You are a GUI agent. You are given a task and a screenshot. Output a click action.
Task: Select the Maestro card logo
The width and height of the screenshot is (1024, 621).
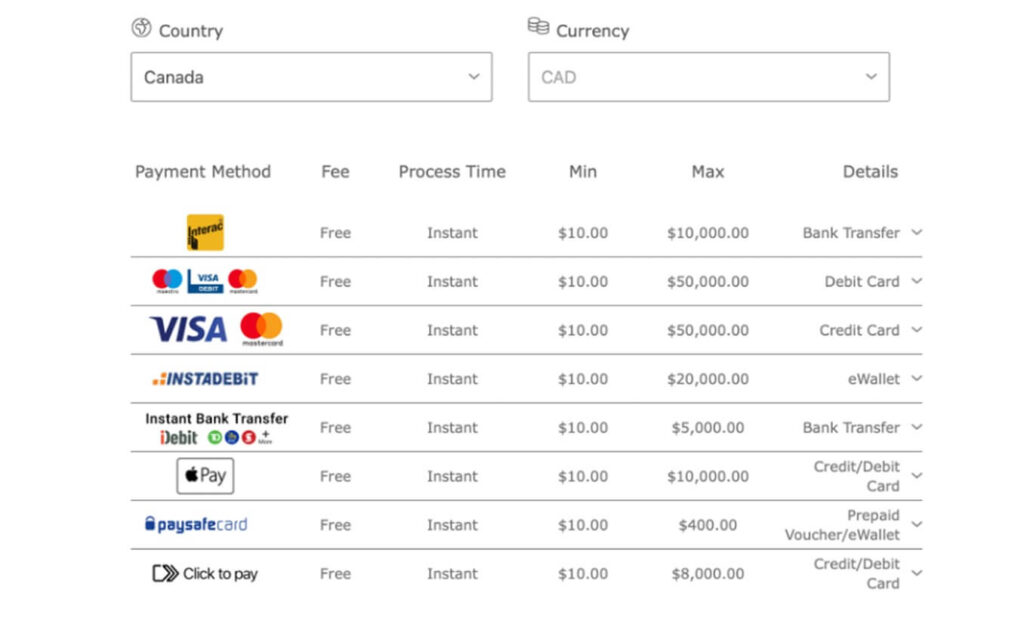[x=167, y=281]
